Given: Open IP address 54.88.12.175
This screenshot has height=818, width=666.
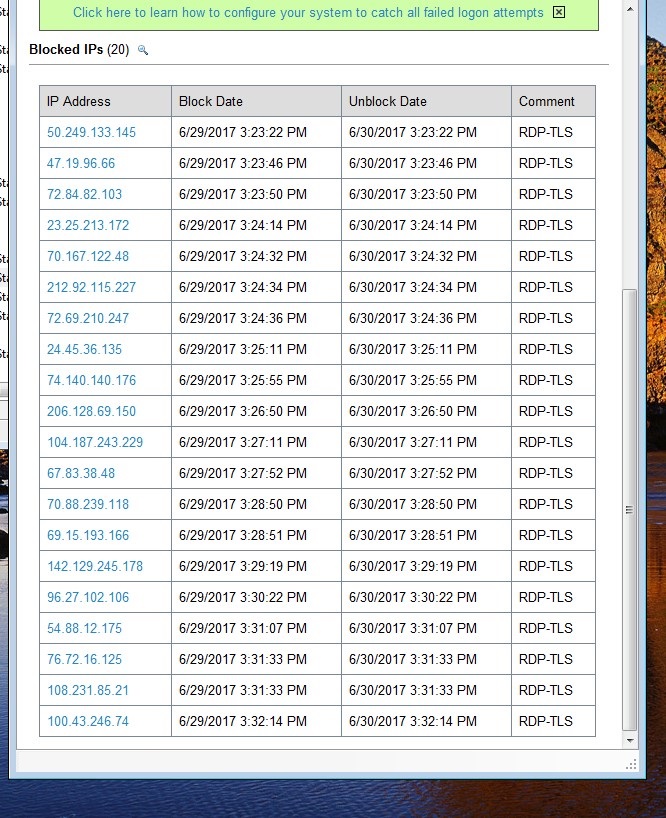Looking at the screenshot, I should 84,628.
